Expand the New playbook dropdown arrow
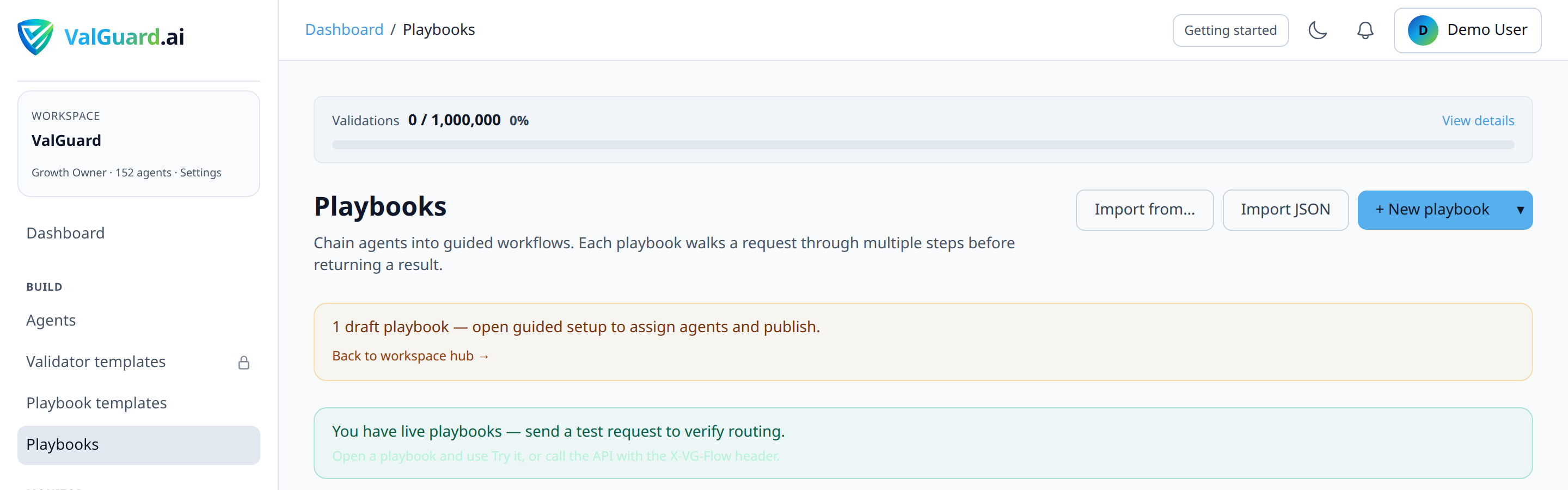1568x490 pixels. pyautogui.click(x=1520, y=210)
